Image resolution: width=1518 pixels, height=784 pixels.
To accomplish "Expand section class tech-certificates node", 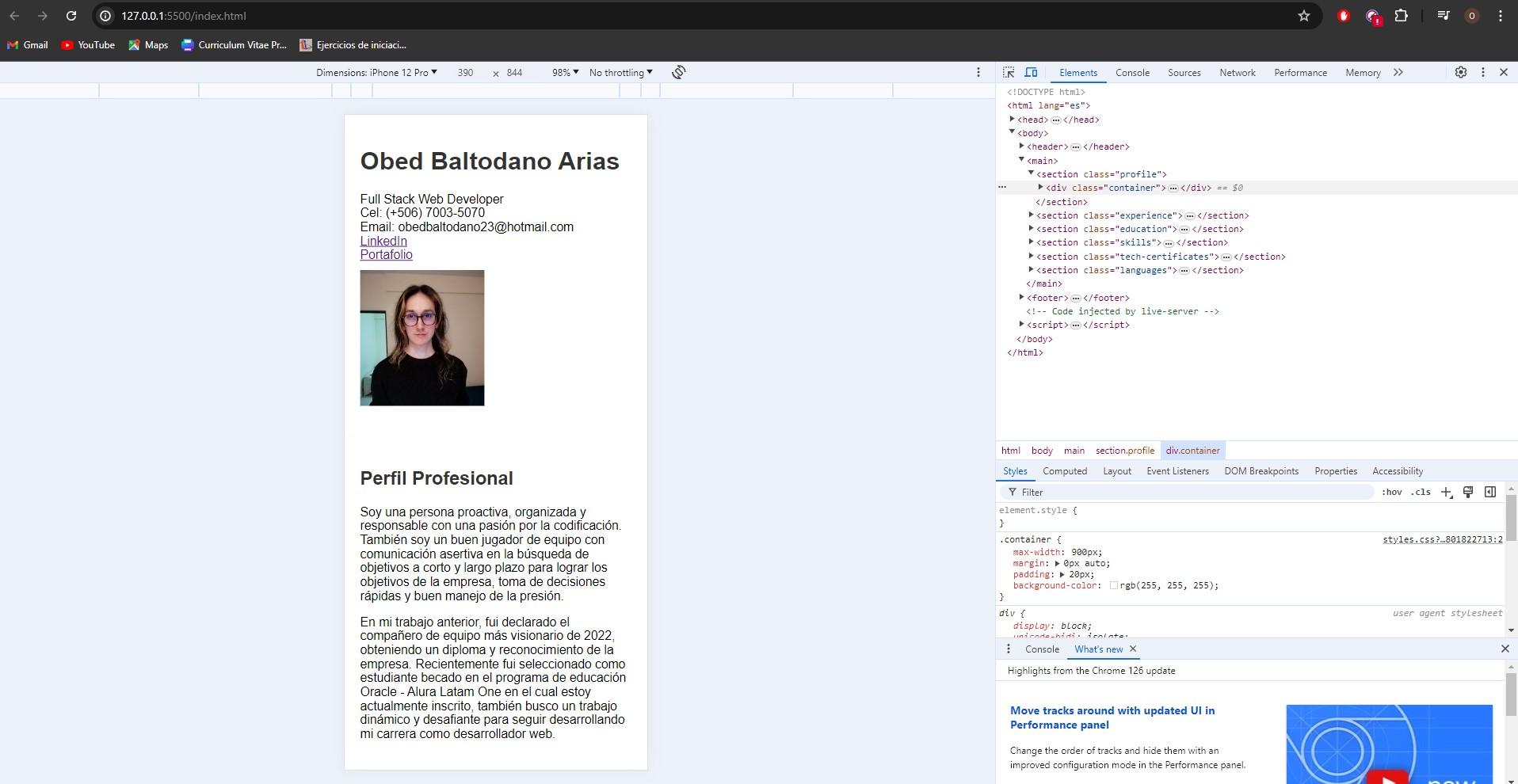I will coord(1031,256).
